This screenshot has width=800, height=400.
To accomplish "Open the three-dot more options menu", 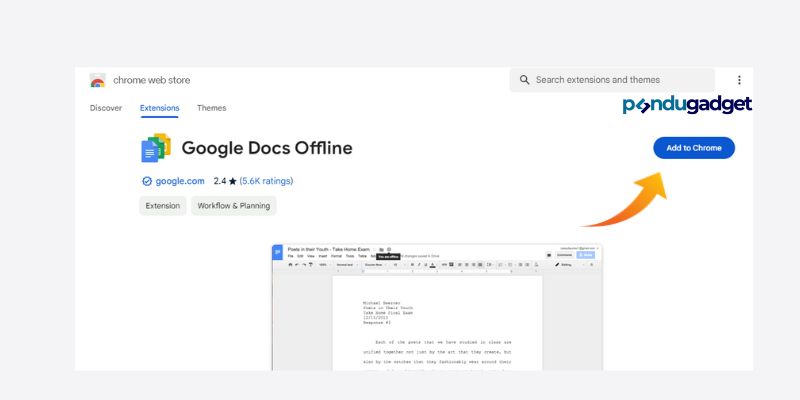I will [x=739, y=80].
